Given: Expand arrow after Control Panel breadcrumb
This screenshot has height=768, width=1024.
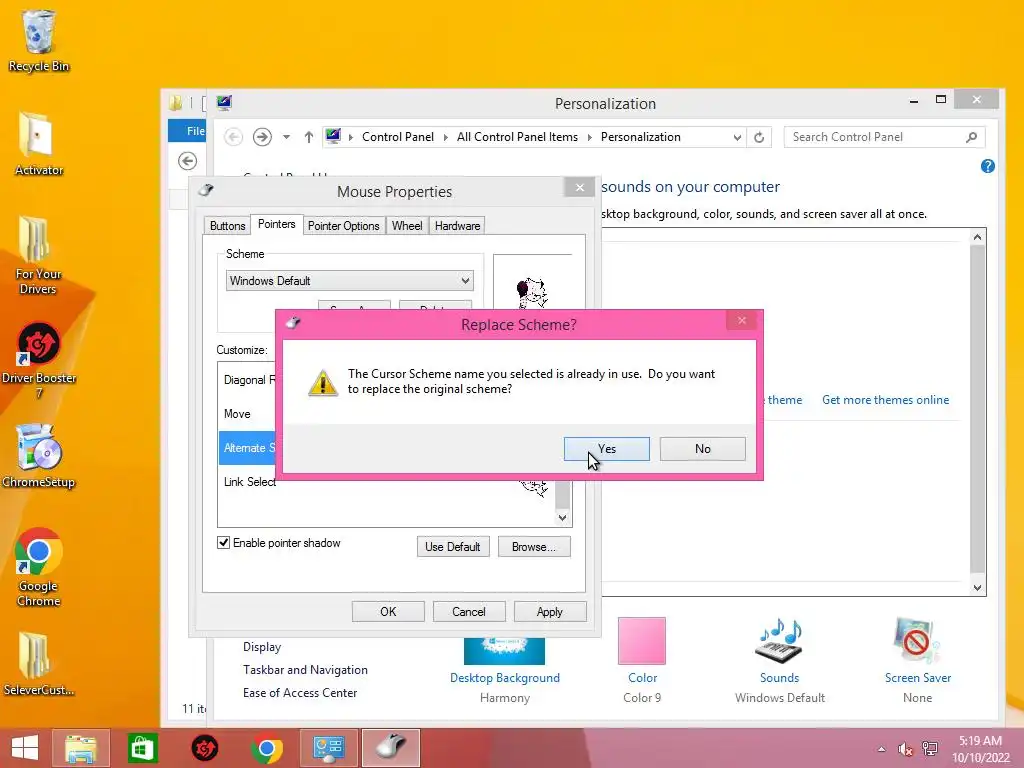Looking at the screenshot, I should coord(445,137).
